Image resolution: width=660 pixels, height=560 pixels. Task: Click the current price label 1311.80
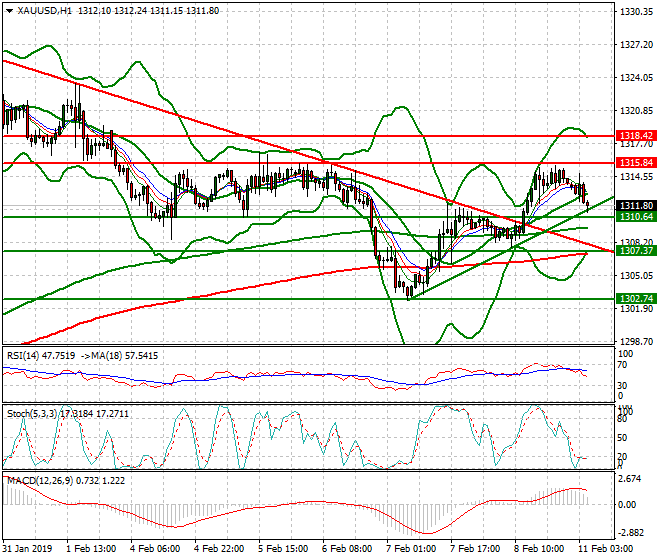pos(635,205)
